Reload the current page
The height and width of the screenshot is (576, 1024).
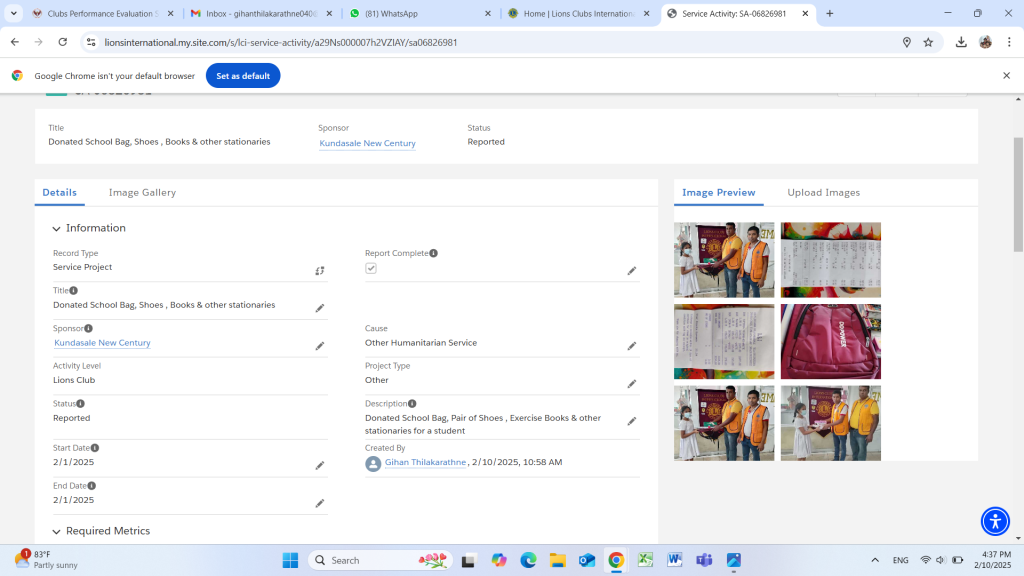63,42
